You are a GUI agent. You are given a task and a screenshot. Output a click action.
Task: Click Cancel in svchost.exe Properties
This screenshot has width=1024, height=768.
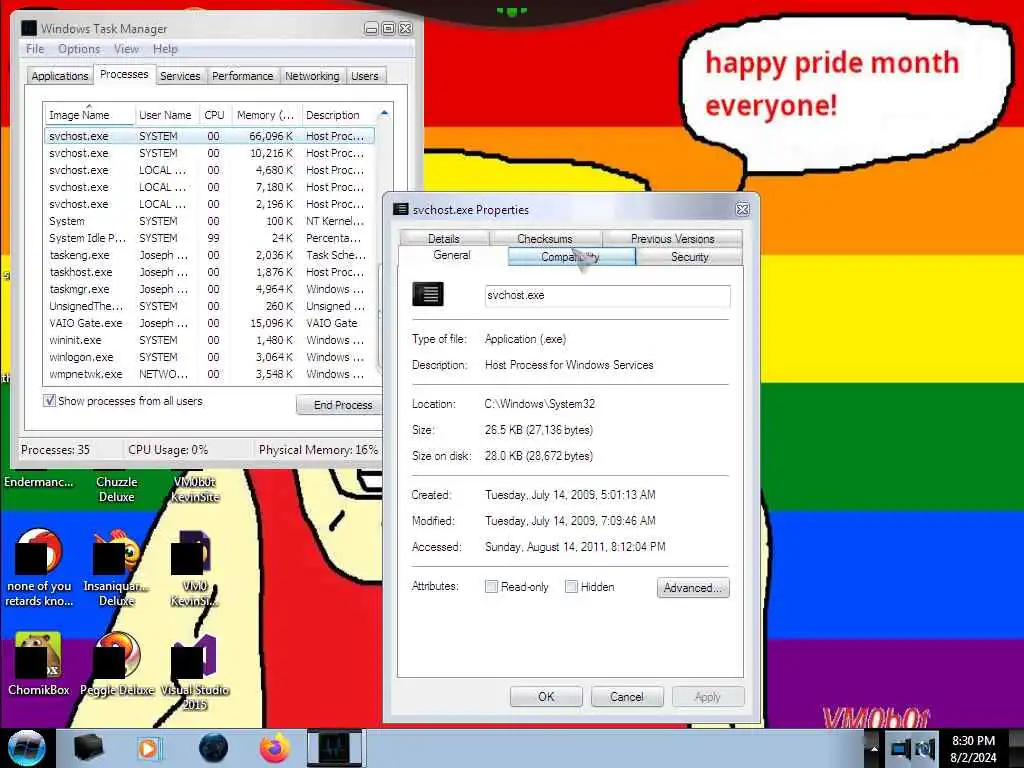click(627, 697)
